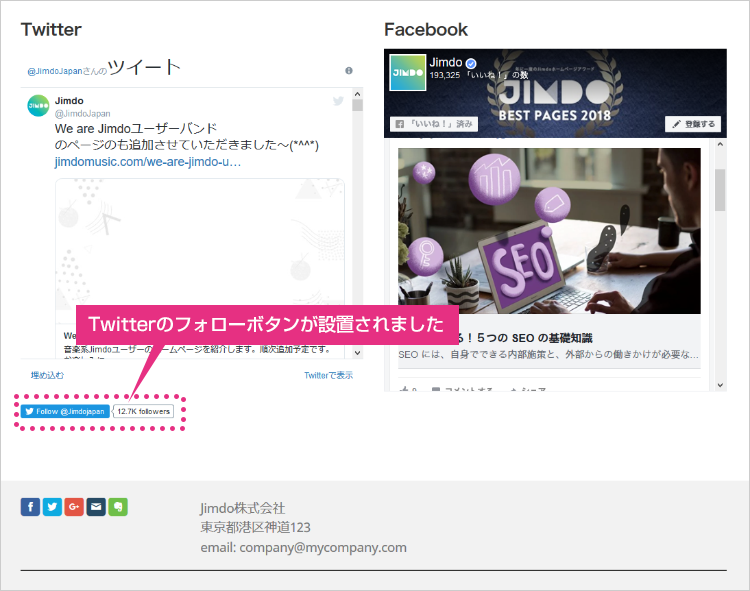Image resolution: width=750 pixels, height=591 pixels.
Task: Click the Twitter timeline scroll down arrow
Action: tap(357, 353)
